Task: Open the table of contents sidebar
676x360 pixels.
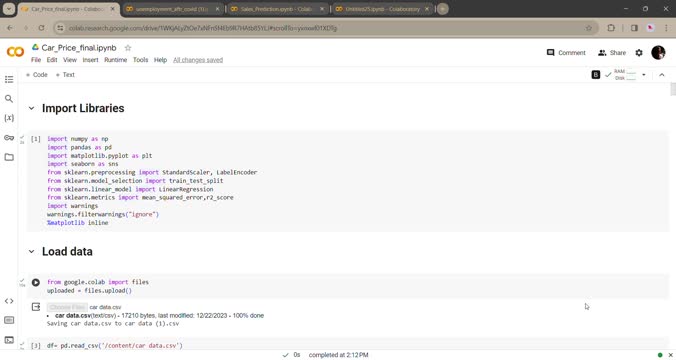Action: pyautogui.click(x=9, y=79)
